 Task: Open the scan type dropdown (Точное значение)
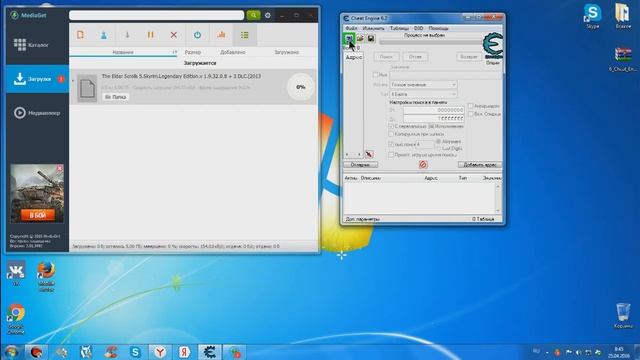[423, 84]
